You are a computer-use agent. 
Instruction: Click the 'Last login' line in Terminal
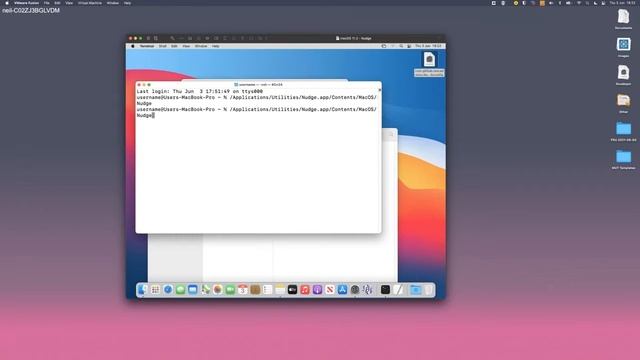click(x=200, y=91)
